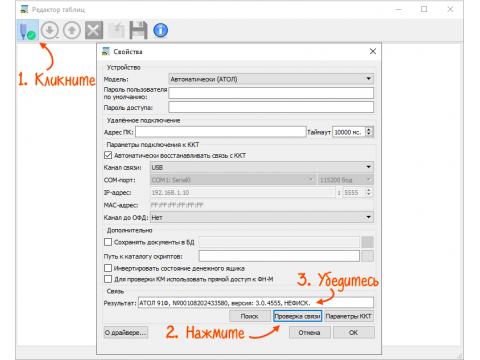Click the Свойства dialog title icon
This screenshot has width=480, height=360.
pyautogui.click(x=106, y=51)
